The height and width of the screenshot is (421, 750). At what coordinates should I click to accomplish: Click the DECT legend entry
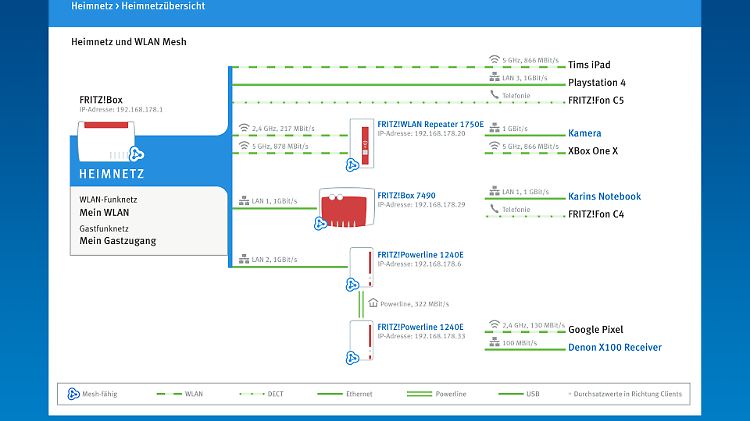click(261, 394)
